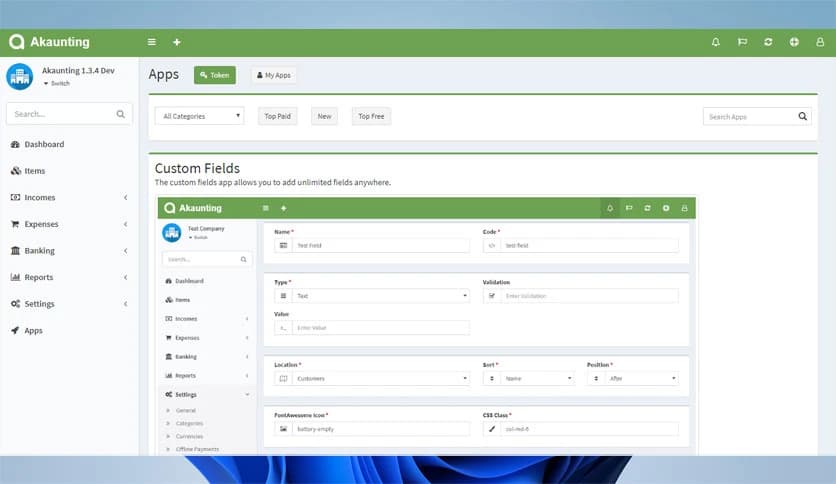
Task: Click the green Token button
Action: [215, 75]
